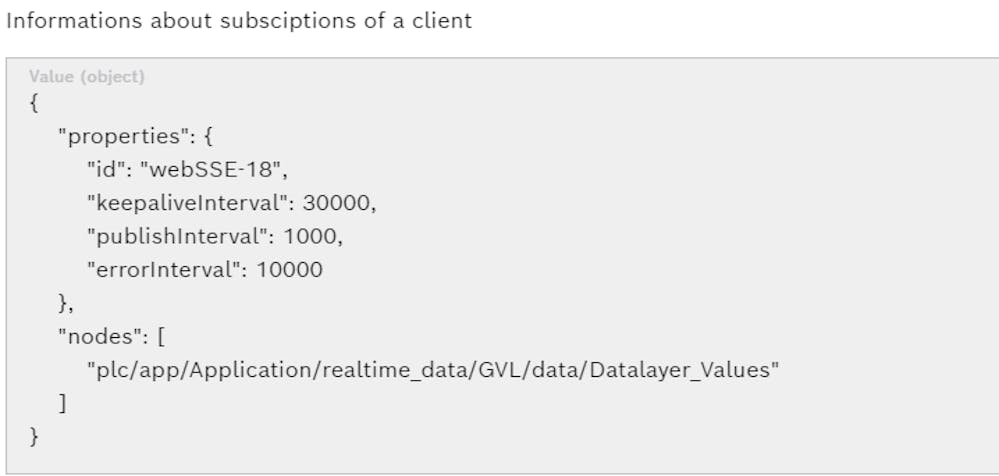999x476 pixels.
Task: Click 'Datalayer_Values' at the end of the node path
Action: tap(680, 371)
